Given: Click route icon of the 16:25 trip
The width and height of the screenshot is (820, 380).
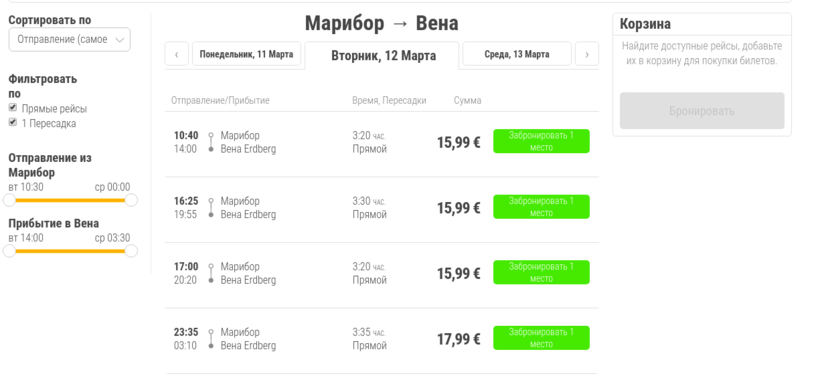Looking at the screenshot, I should [211, 208].
